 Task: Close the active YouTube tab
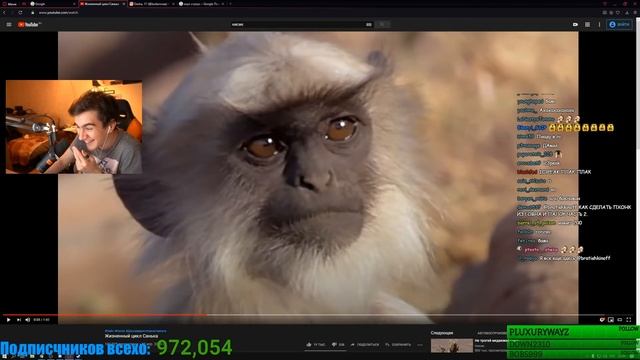point(124,4)
